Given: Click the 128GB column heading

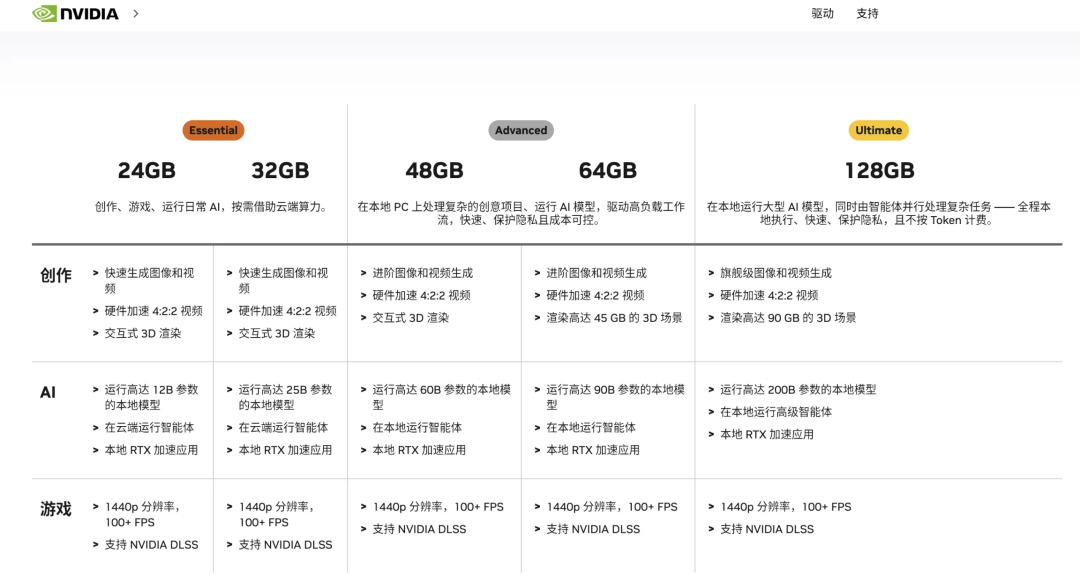Looking at the screenshot, I should click(x=880, y=170).
